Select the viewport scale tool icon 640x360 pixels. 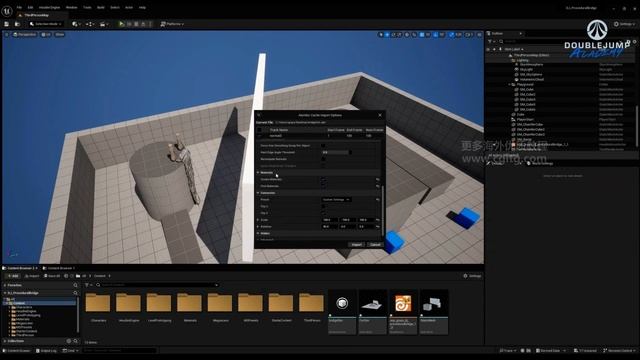click(x=400, y=35)
